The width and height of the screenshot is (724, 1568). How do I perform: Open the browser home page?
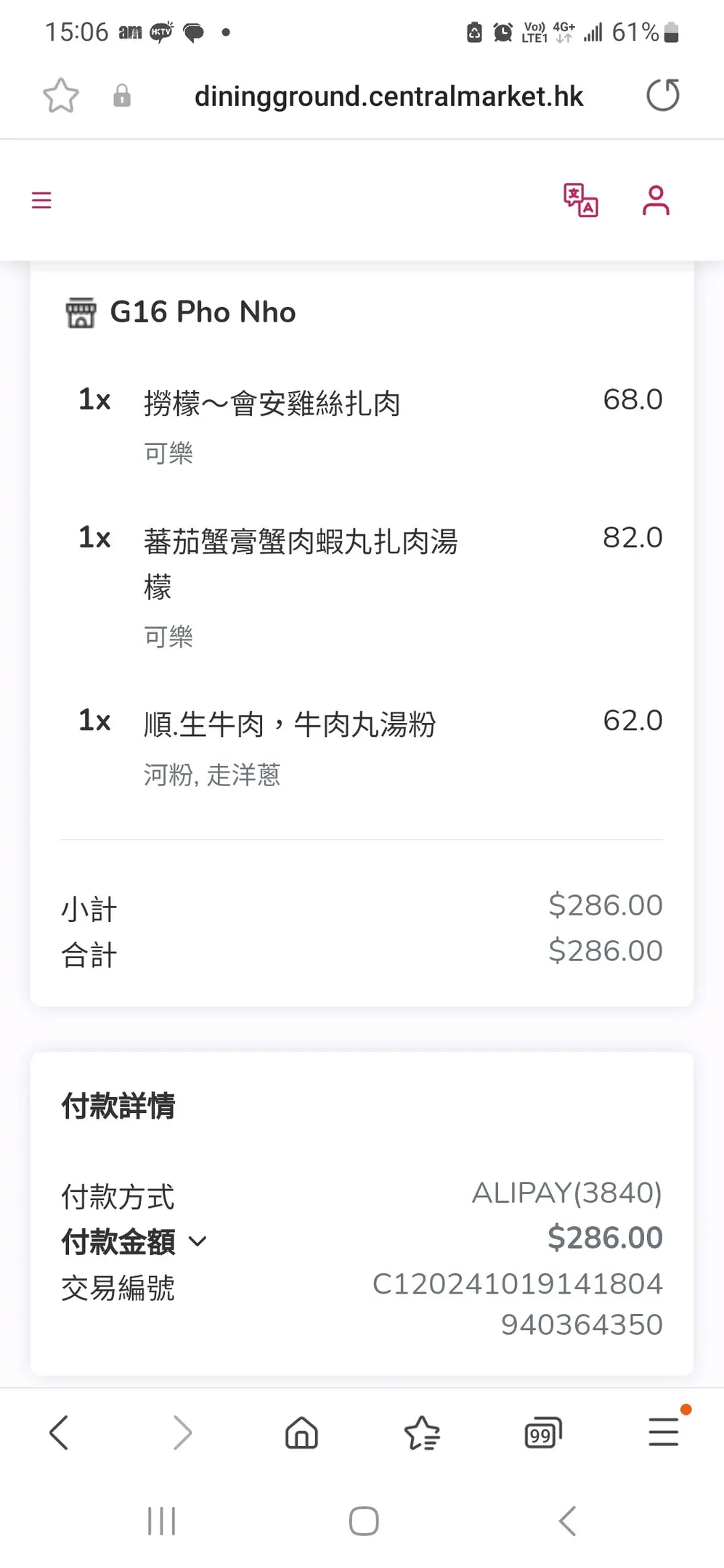coord(301,1433)
